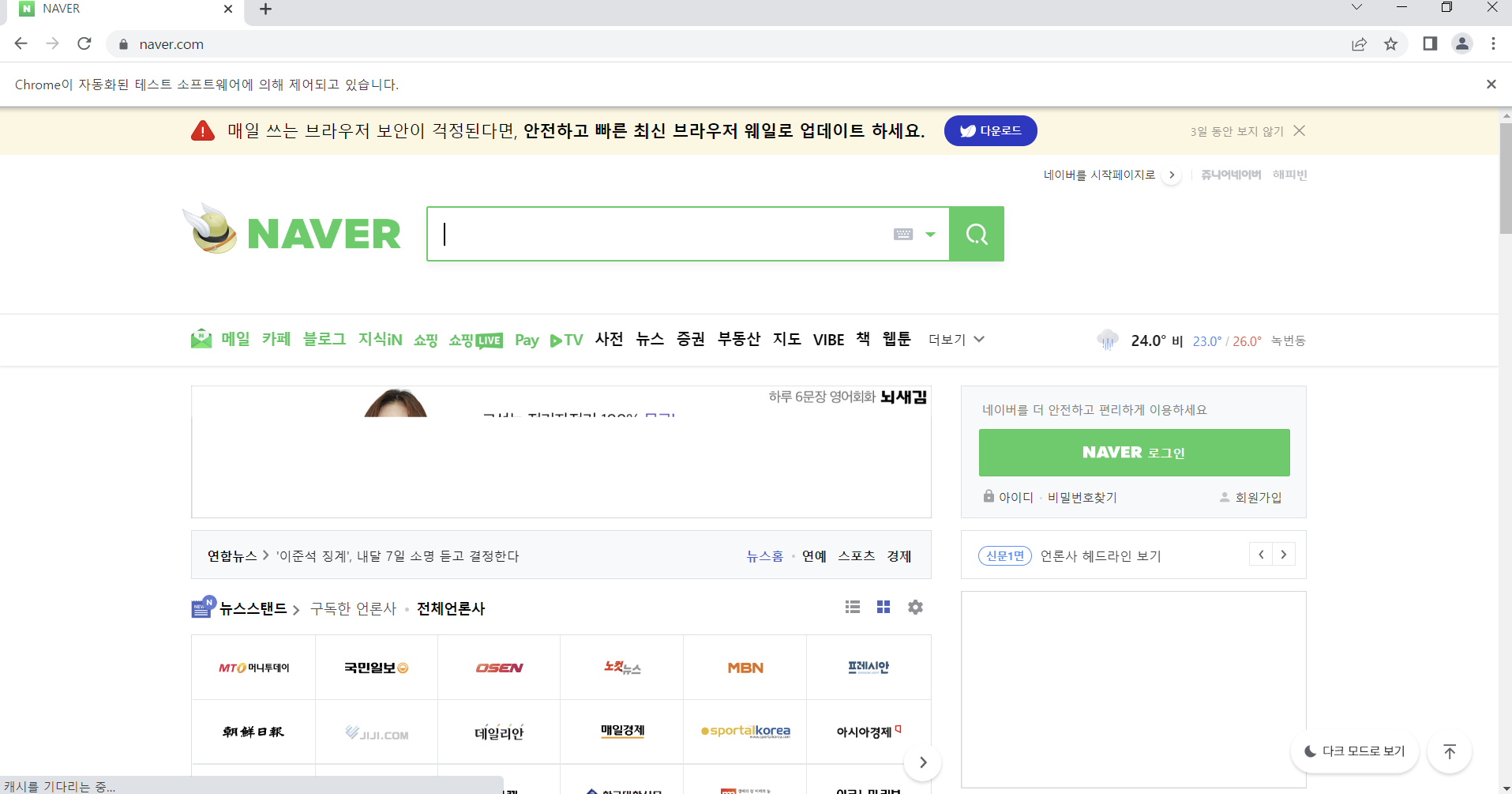Image resolution: width=1512 pixels, height=794 pixels.
Task: Switch to 경제 news tab
Action: [899, 556]
